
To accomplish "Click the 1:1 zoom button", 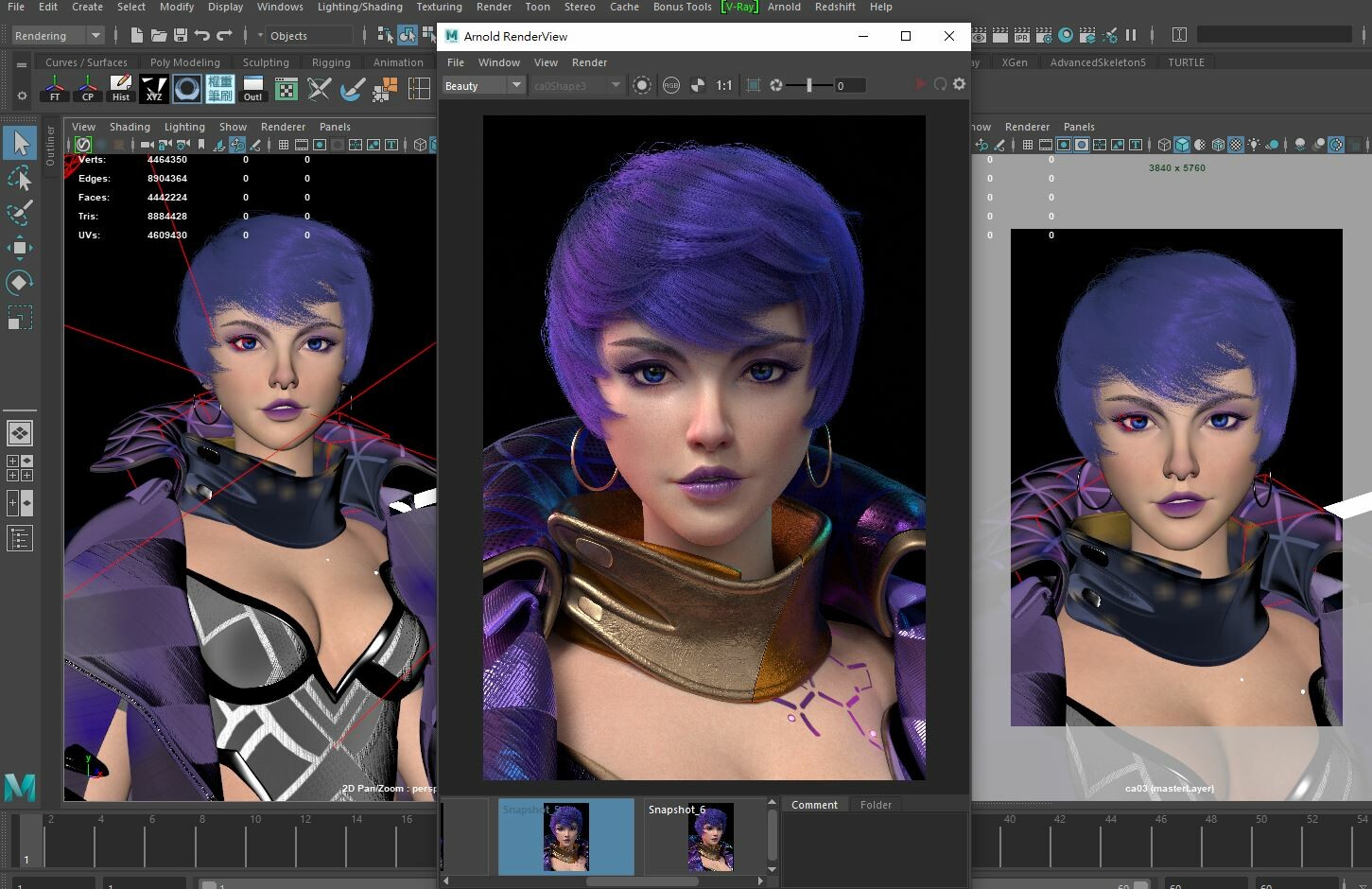I will coord(723,85).
